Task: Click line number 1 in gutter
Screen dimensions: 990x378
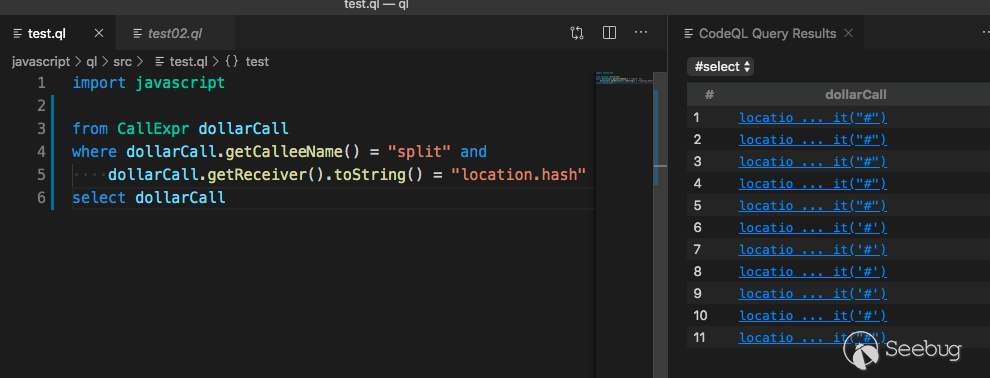Action: click(41, 83)
